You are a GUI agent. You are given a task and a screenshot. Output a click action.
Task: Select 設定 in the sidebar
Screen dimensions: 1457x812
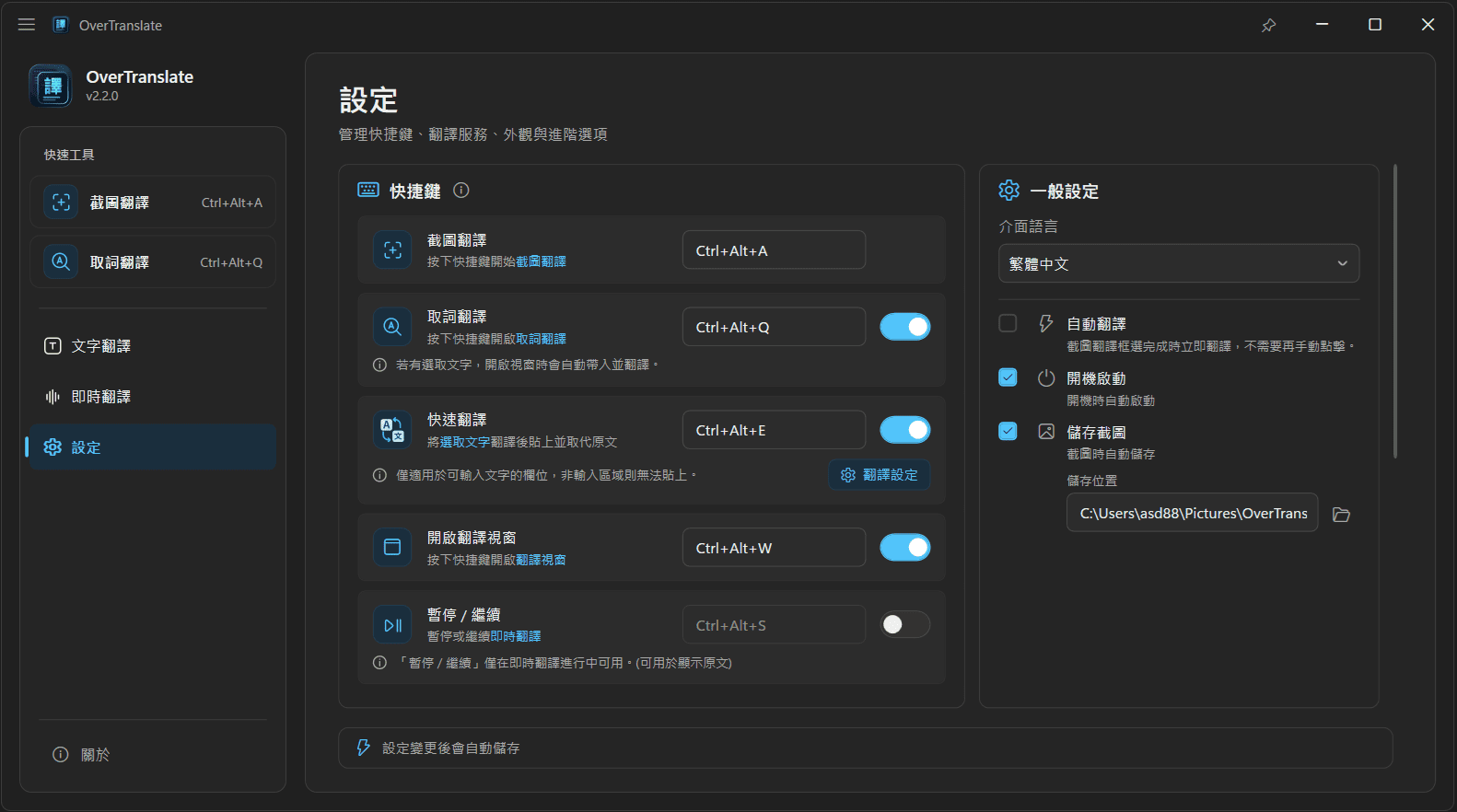pos(153,447)
